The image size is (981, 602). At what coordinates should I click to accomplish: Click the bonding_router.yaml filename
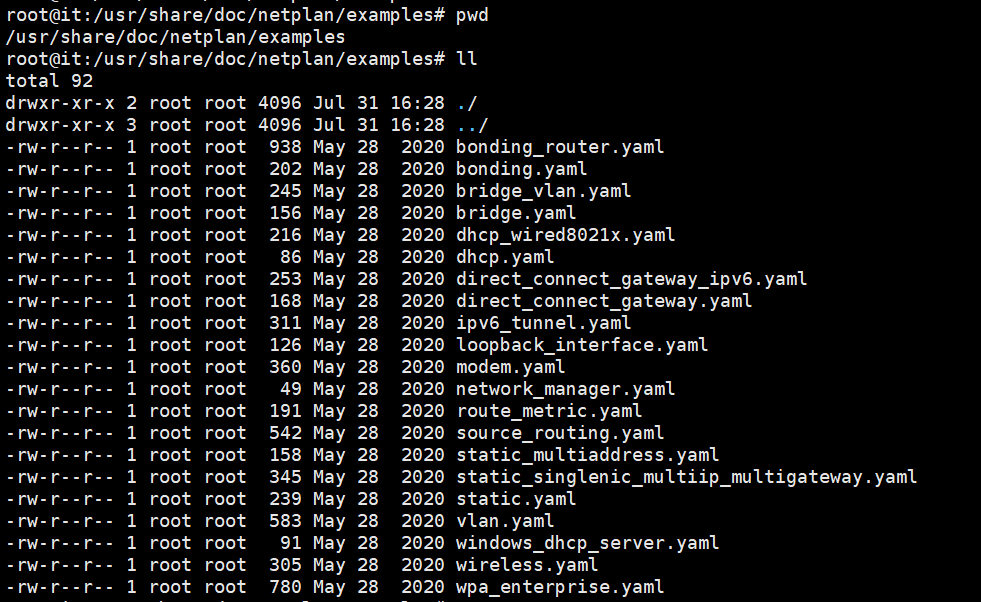(x=560, y=148)
